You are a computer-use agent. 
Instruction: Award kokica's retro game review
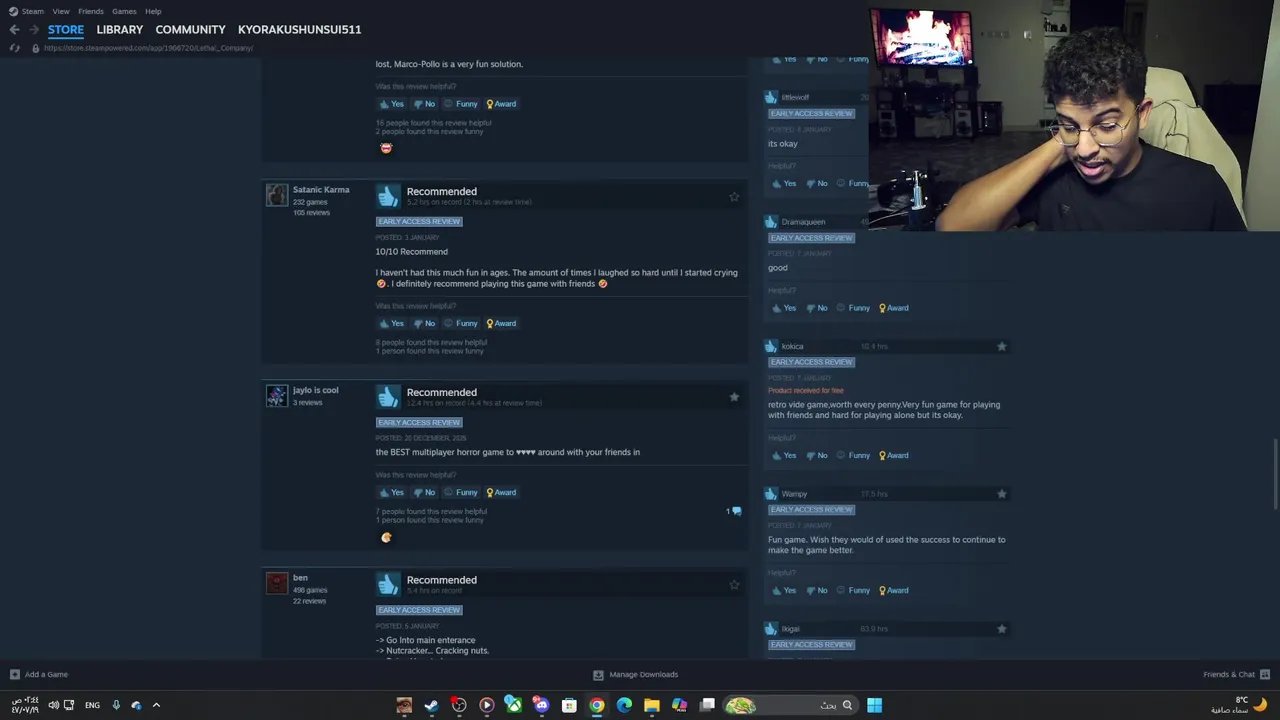[893, 455]
